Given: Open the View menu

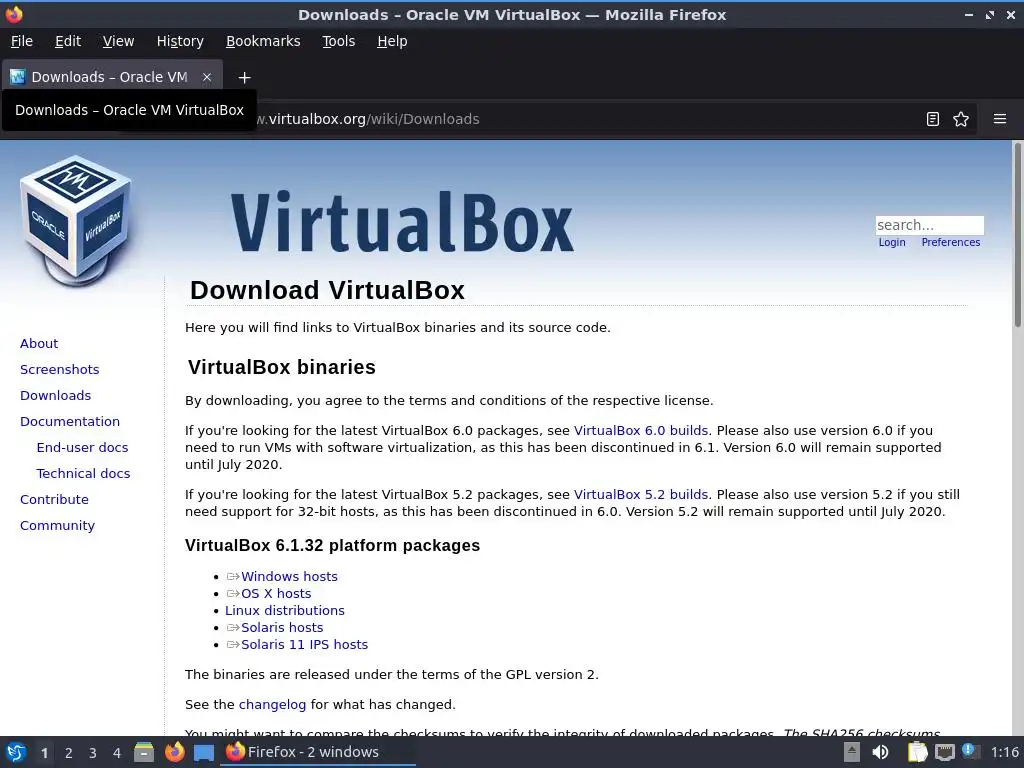Looking at the screenshot, I should coord(118,41).
